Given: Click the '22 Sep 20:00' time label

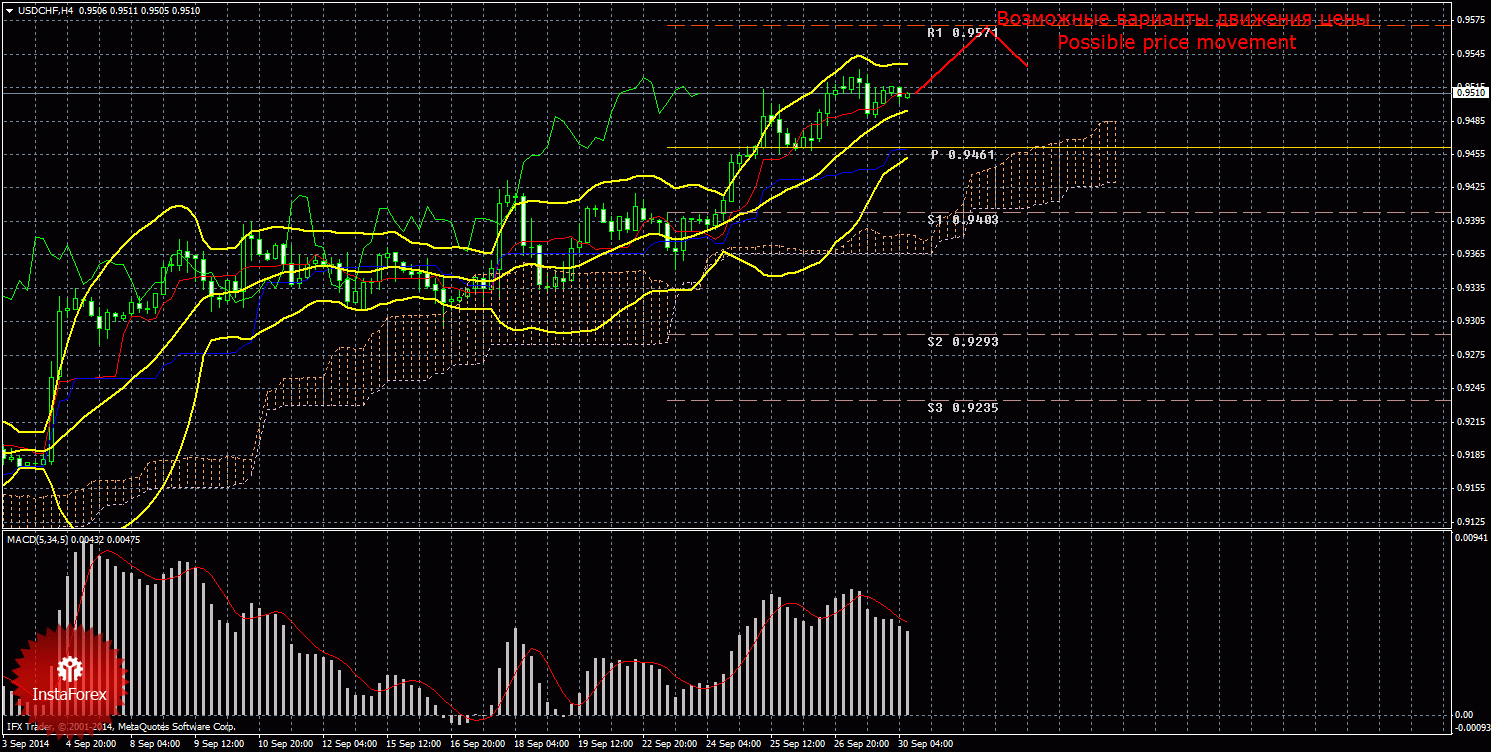Looking at the screenshot, I should click(x=669, y=744).
